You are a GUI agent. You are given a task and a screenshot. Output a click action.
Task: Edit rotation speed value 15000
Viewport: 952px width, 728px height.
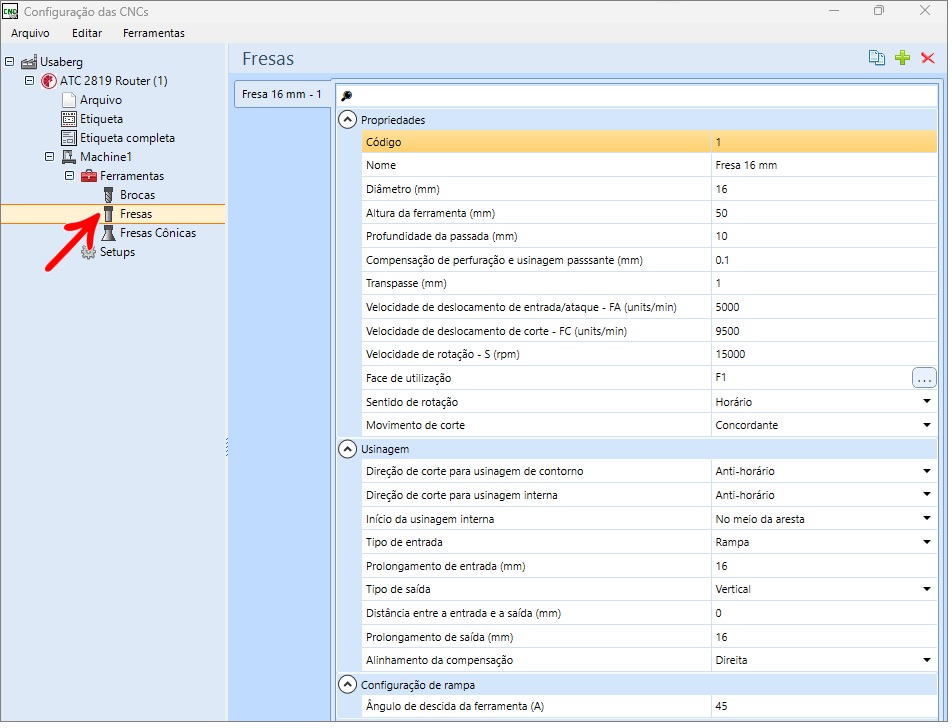[x=823, y=355]
